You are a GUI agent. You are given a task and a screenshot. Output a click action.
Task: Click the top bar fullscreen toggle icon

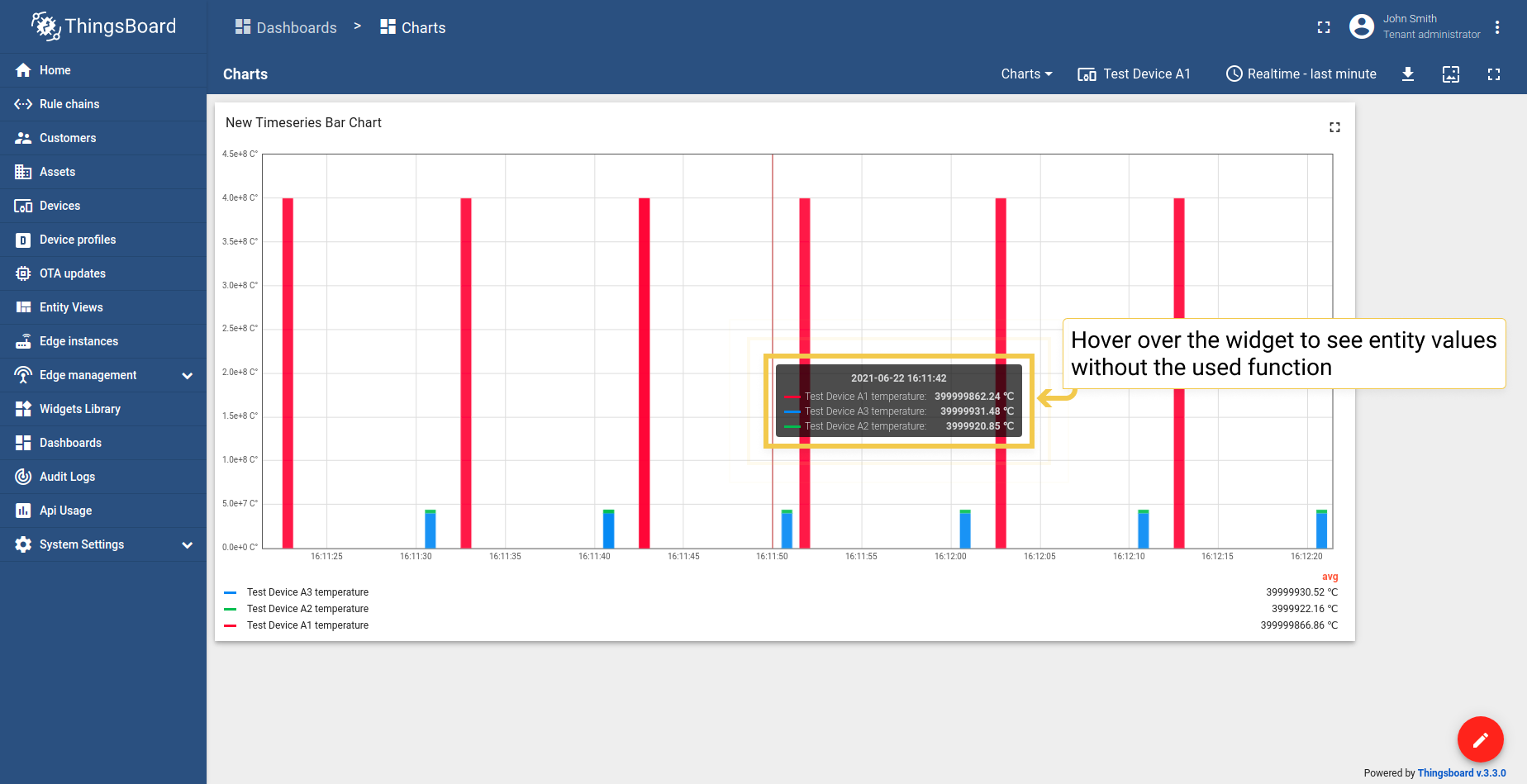[x=1324, y=27]
